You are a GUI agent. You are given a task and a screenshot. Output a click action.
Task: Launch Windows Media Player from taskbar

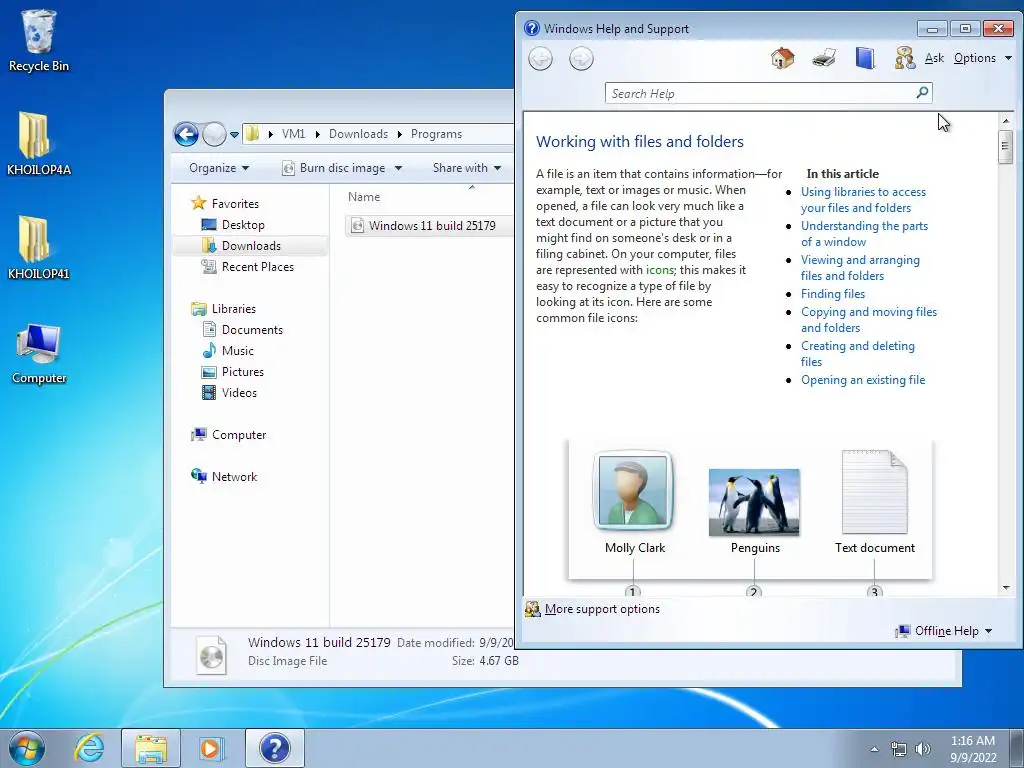pyautogui.click(x=212, y=748)
